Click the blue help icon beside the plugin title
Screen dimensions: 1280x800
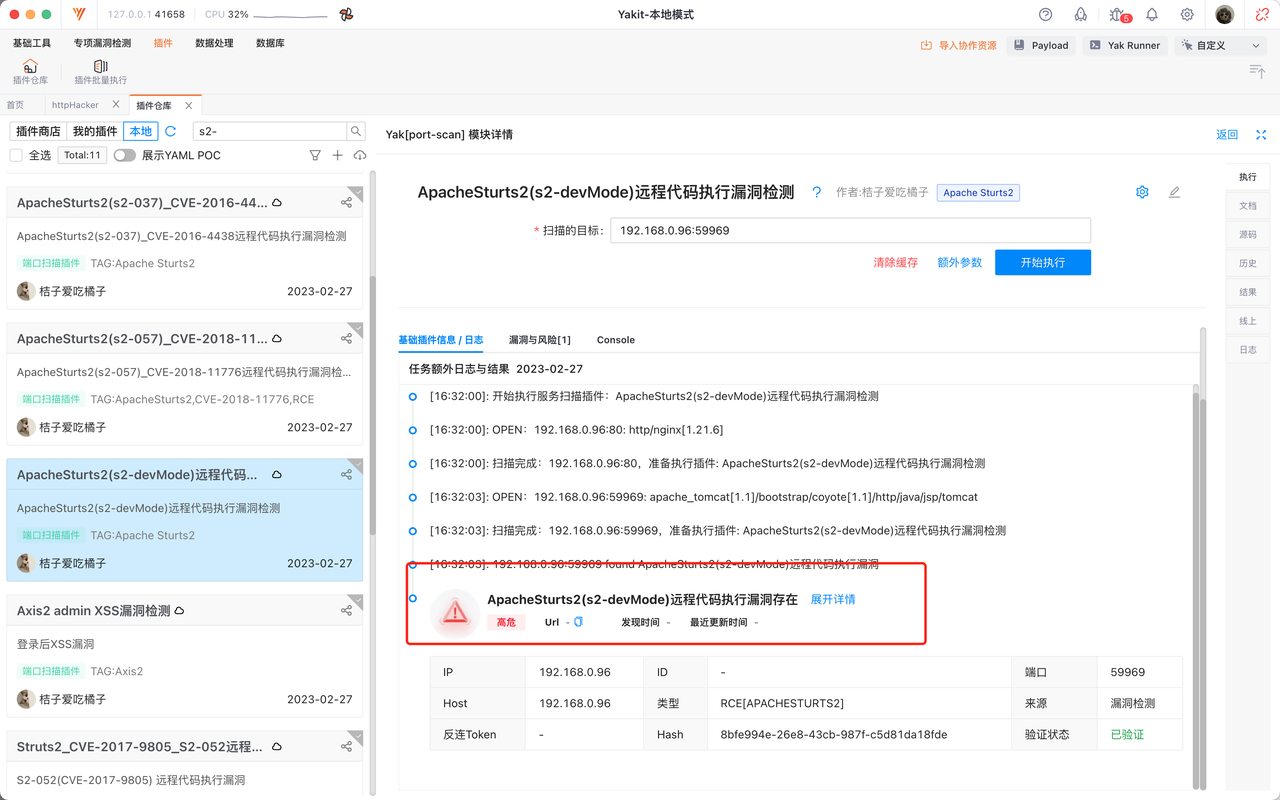coord(817,192)
